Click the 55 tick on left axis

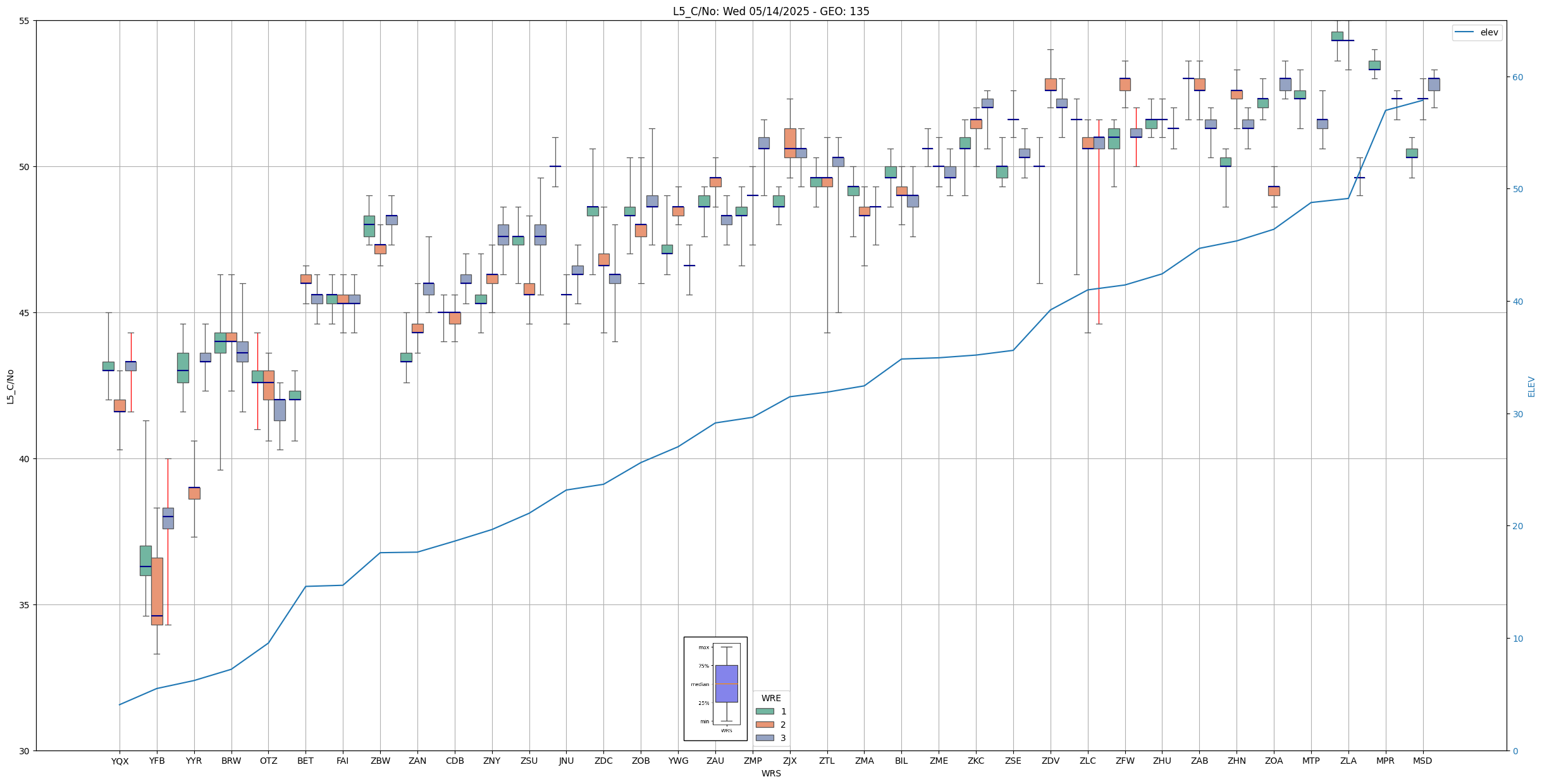pos(25,21)
